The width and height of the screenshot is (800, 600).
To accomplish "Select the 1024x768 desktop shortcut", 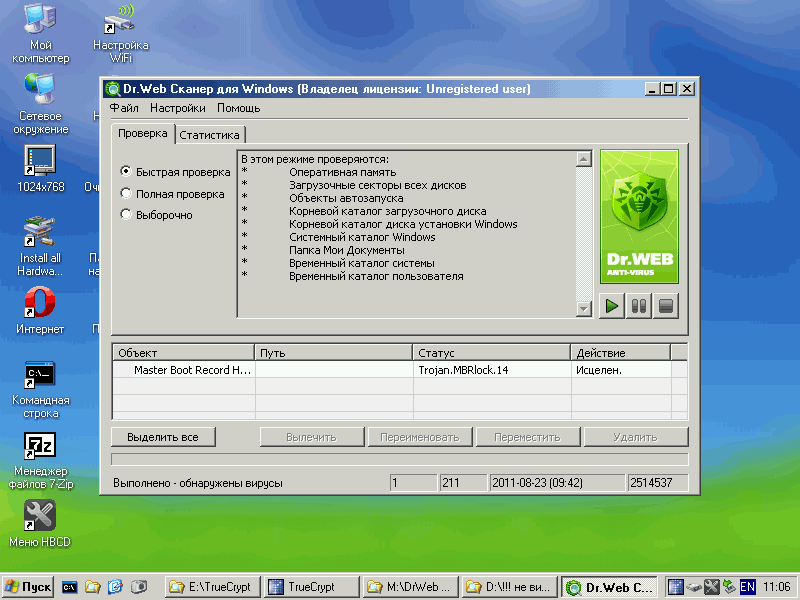I will 40,169.
